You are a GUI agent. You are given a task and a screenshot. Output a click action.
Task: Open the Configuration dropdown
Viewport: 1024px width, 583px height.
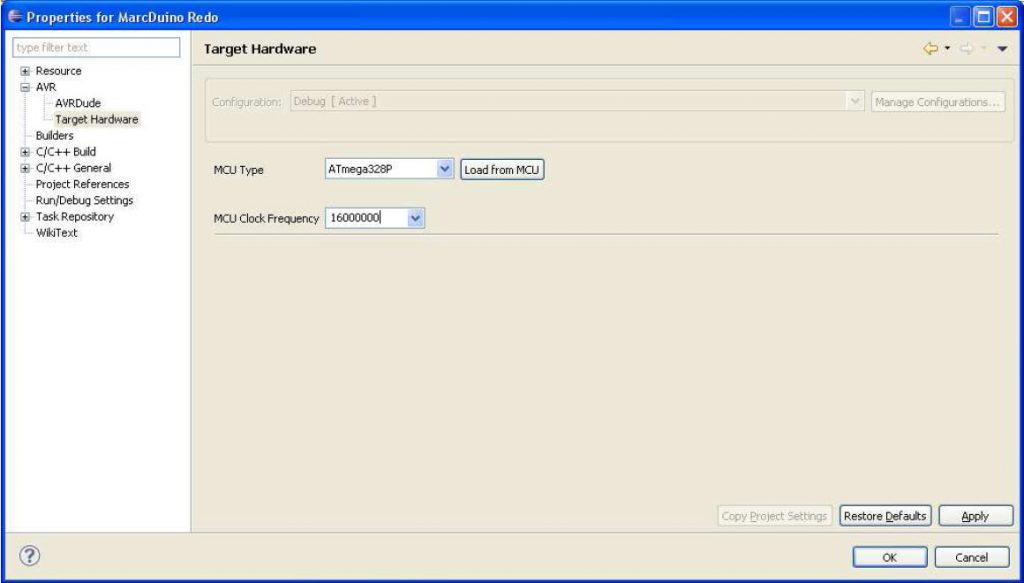pyautogui.click(x=855, y=102)
